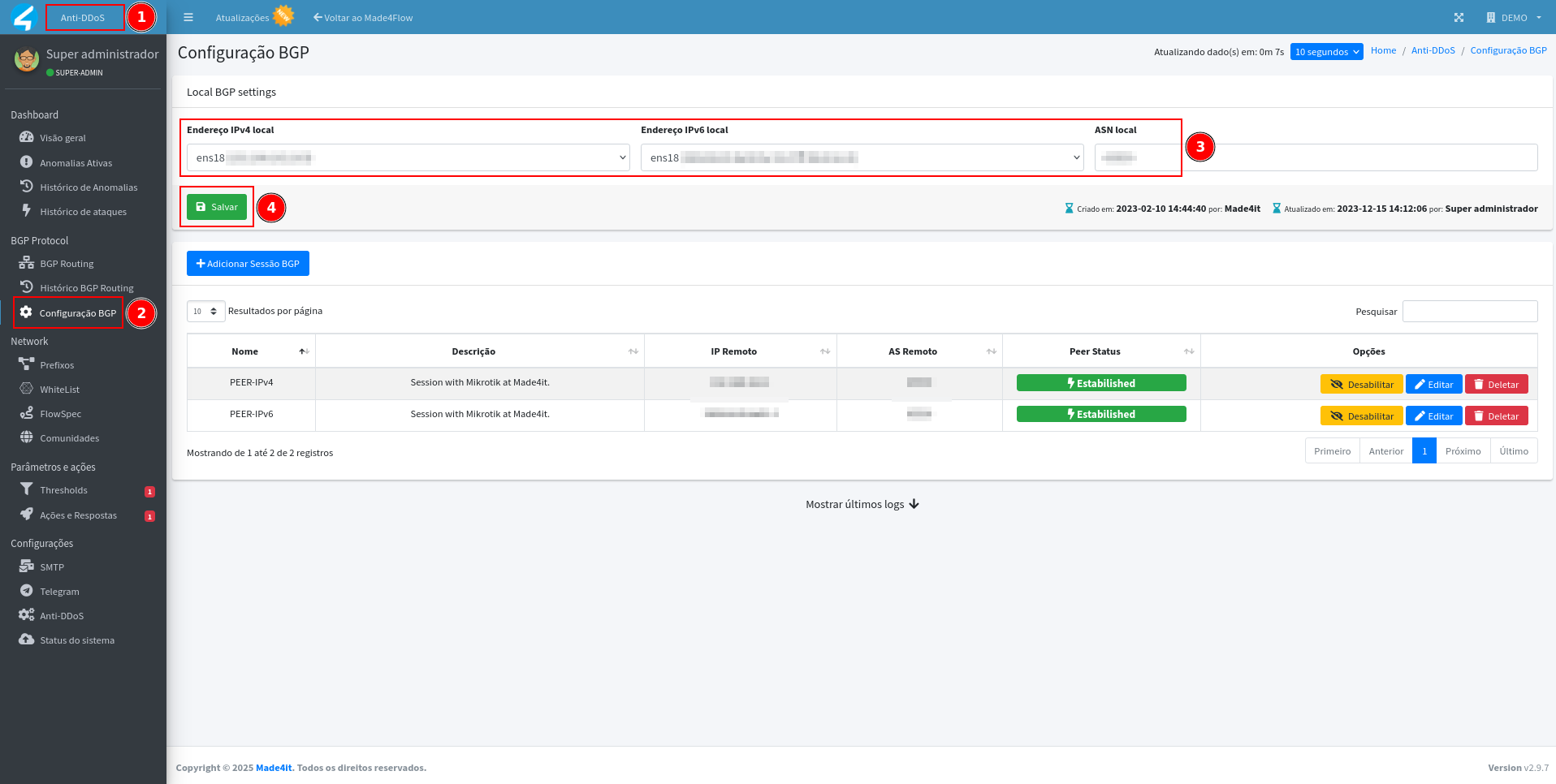Screen dimensions: 1556x784
Task: Expand Mostrar últimos logs section
Action: point(862,504)
